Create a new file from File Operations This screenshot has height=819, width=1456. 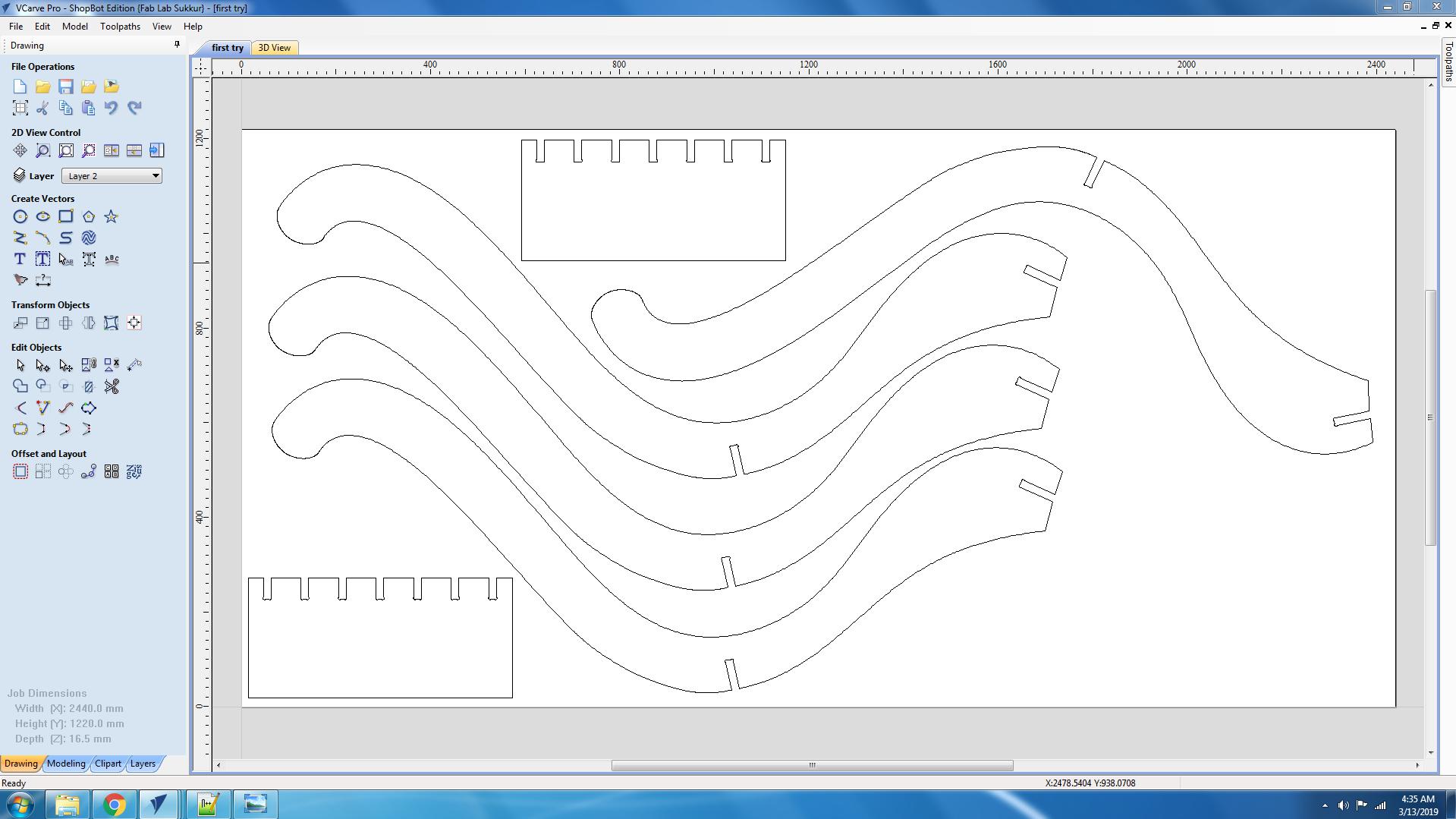[x=20, y=87]
